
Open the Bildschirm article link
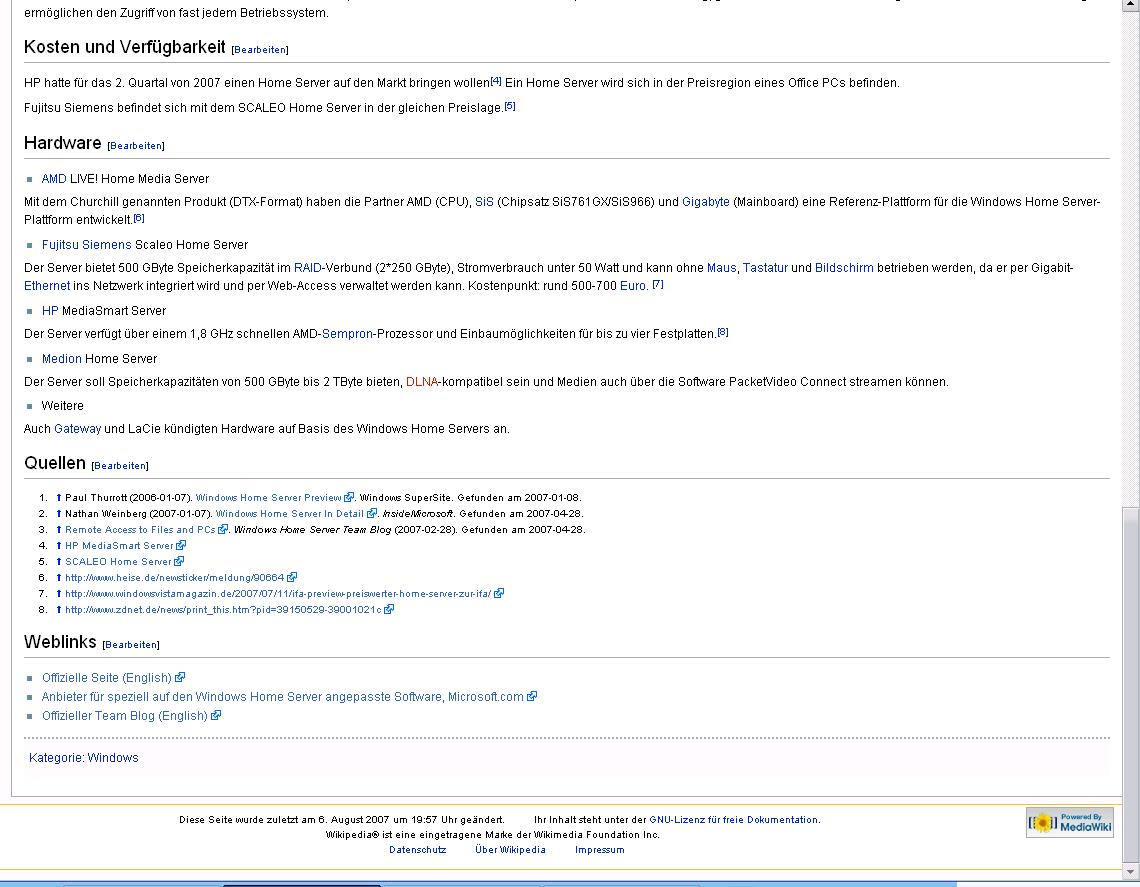point(844,268)
